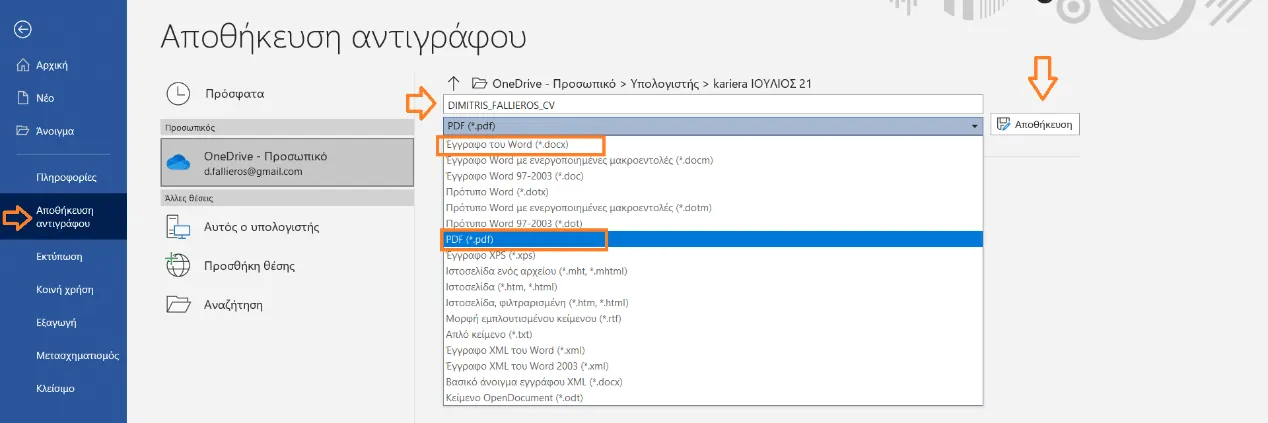Select Αποθήκευση αντιγράφου menu item
The image size is (1268, 423).
tap(65, 216)
